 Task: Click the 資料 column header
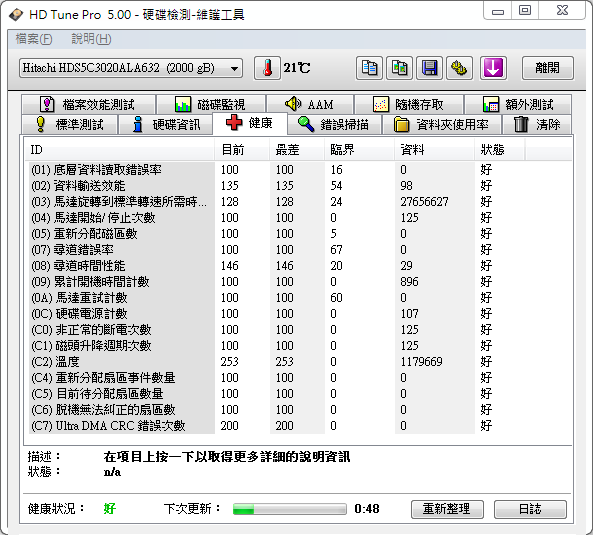[434, 150]
